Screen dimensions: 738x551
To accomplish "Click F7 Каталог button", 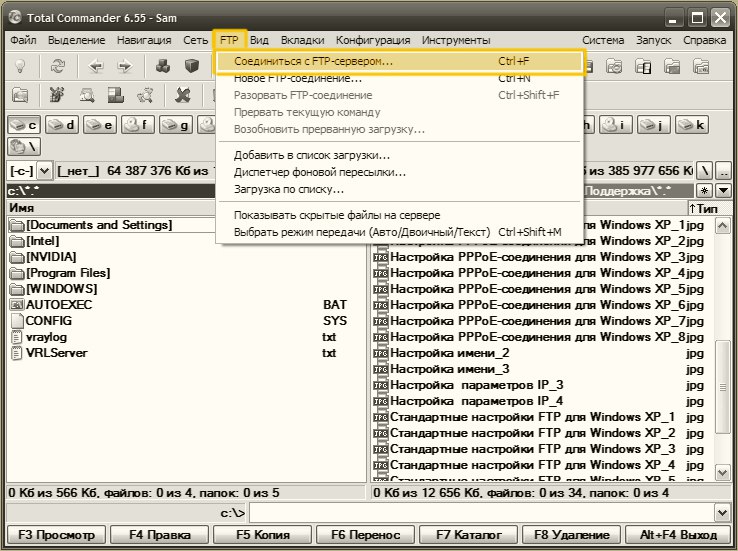I will pyautogui.click(x=469, y=535).
